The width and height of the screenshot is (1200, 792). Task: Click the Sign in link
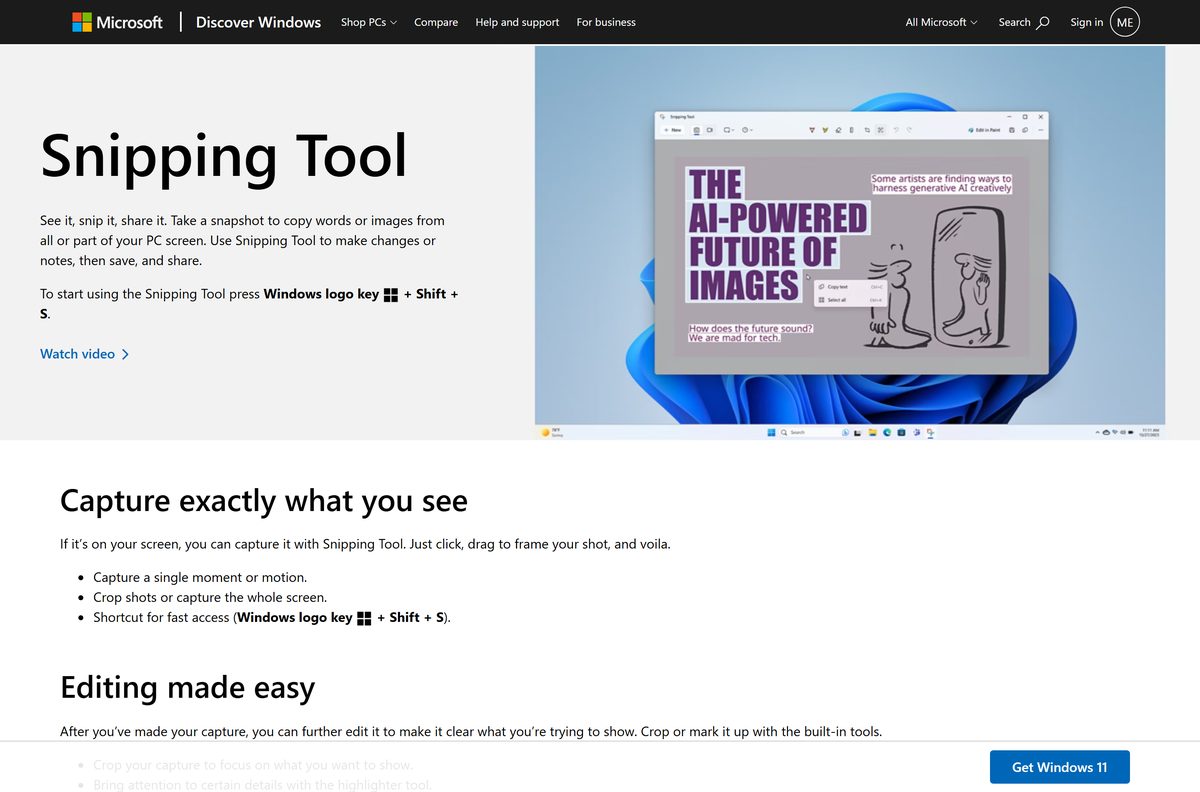1087,22
